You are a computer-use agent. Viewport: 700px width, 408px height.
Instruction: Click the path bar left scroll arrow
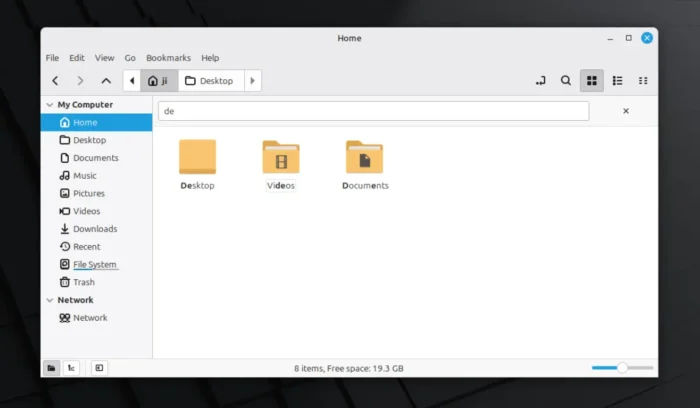coord(132,81)
